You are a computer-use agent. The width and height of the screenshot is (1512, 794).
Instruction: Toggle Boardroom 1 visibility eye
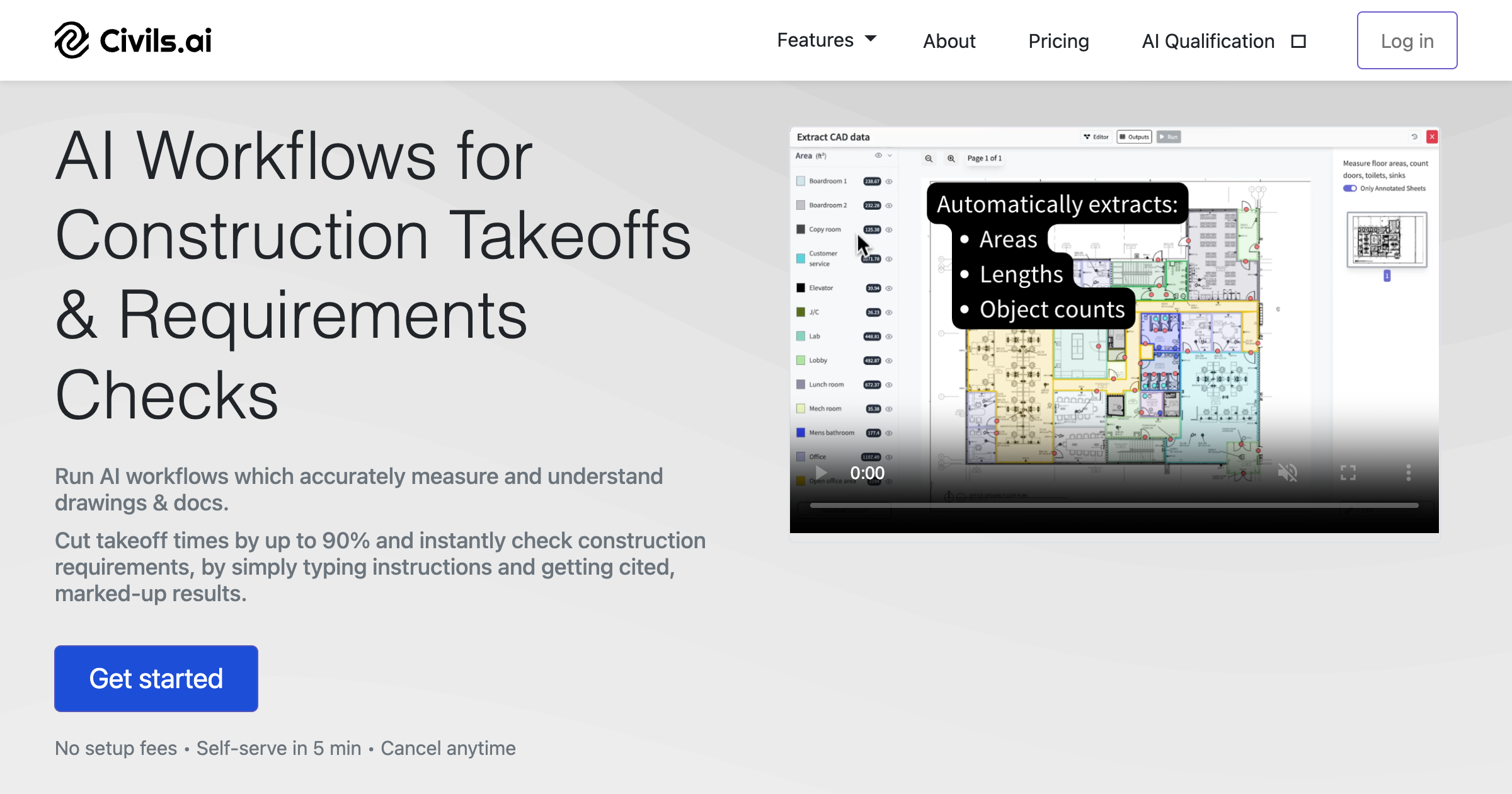pyautogui.click(x=889, y=181)
